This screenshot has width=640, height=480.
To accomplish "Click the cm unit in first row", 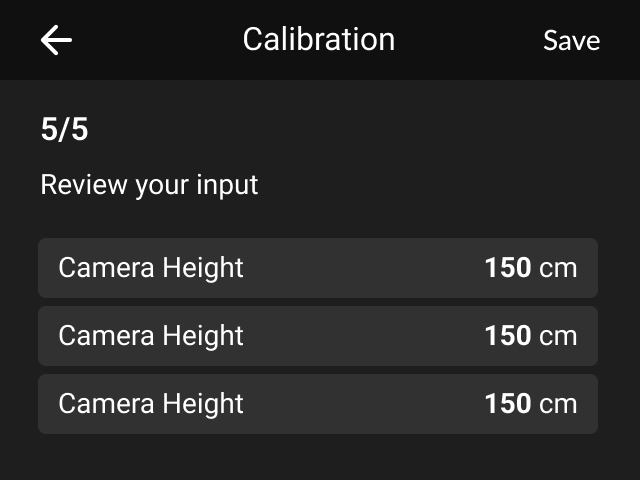I will pyautogui.click(x=558, y=268).
